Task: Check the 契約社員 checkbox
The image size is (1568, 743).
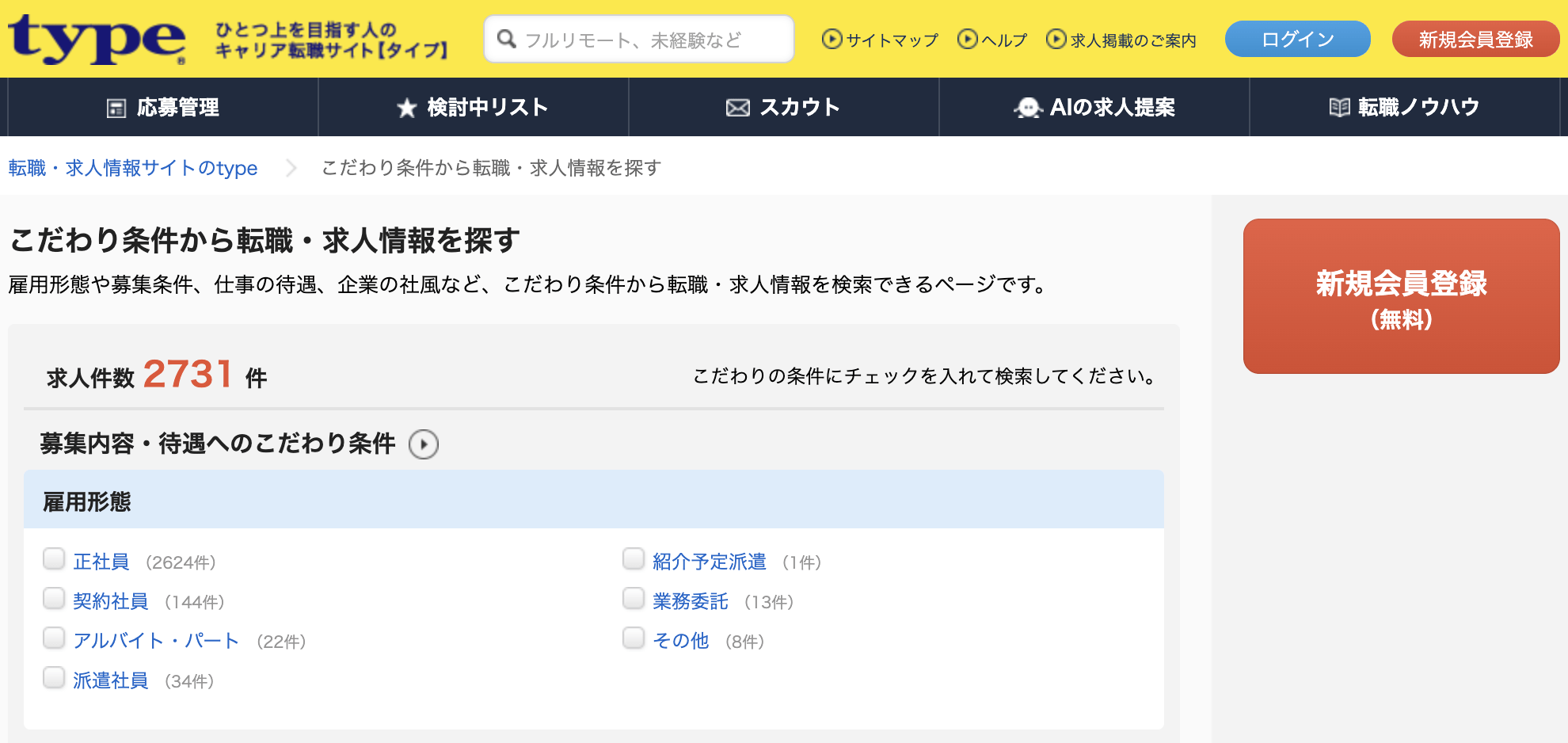Action: point(54,599)
